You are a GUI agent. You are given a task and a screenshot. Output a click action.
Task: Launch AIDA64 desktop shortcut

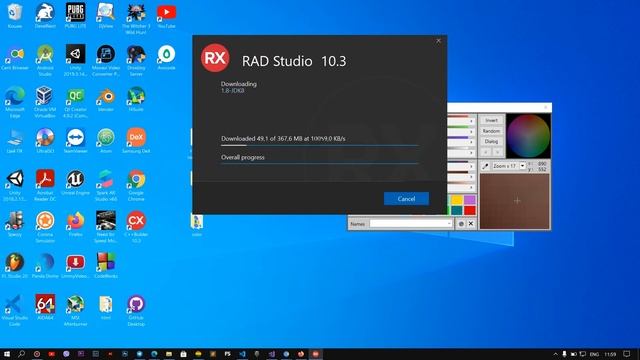point(45,307)
